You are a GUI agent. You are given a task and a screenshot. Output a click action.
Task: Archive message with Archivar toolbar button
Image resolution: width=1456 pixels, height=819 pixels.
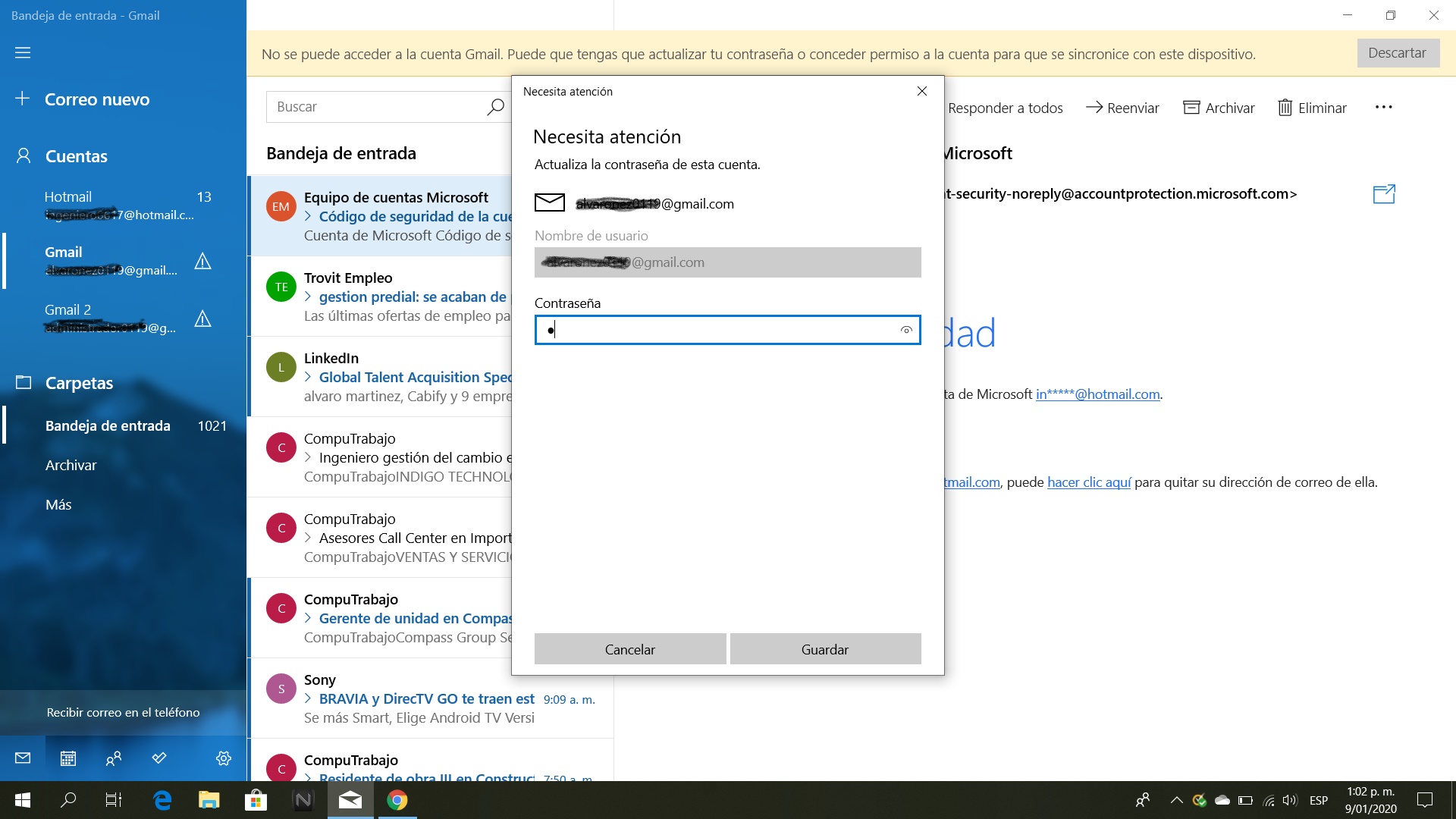[1219, 108]
